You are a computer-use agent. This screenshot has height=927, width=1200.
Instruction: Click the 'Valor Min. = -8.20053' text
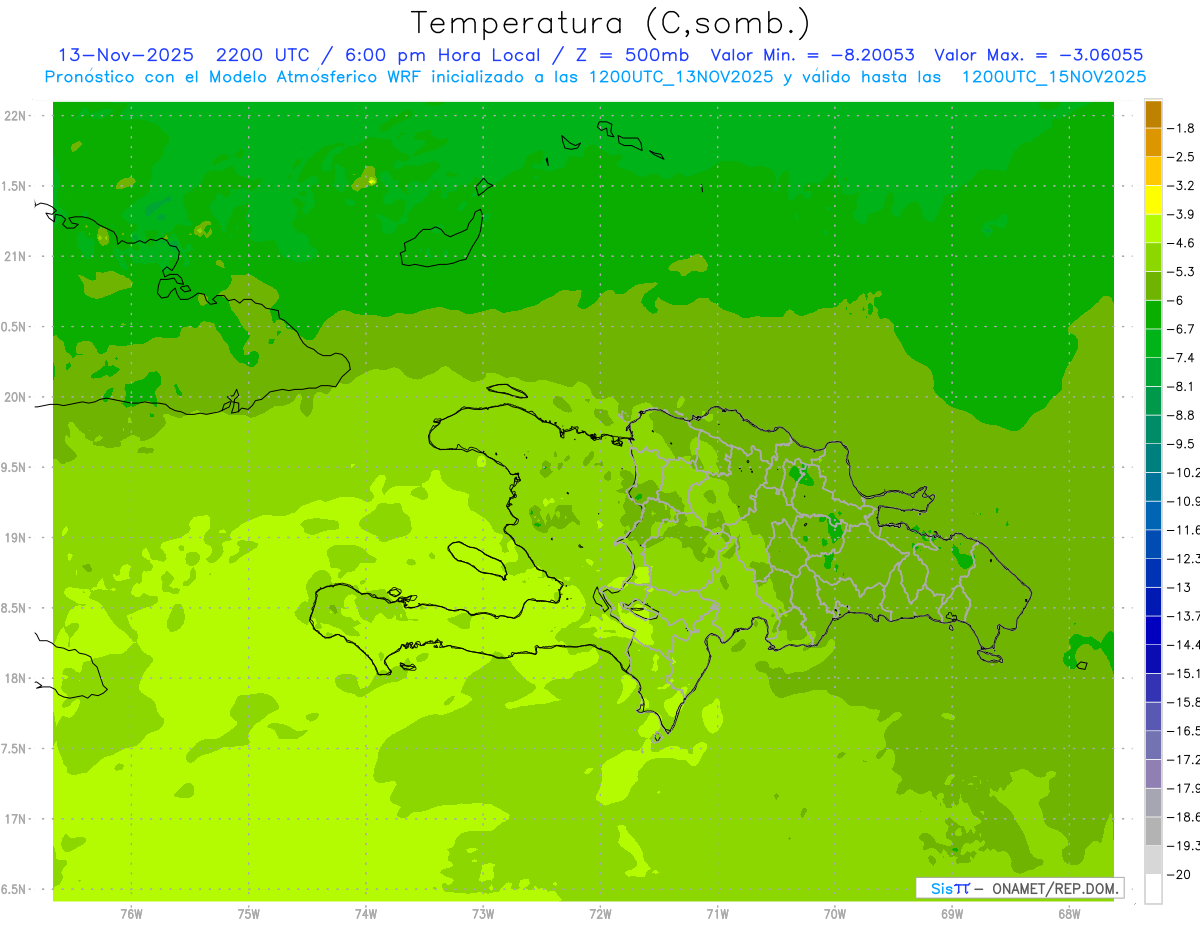tap(811, 55)
